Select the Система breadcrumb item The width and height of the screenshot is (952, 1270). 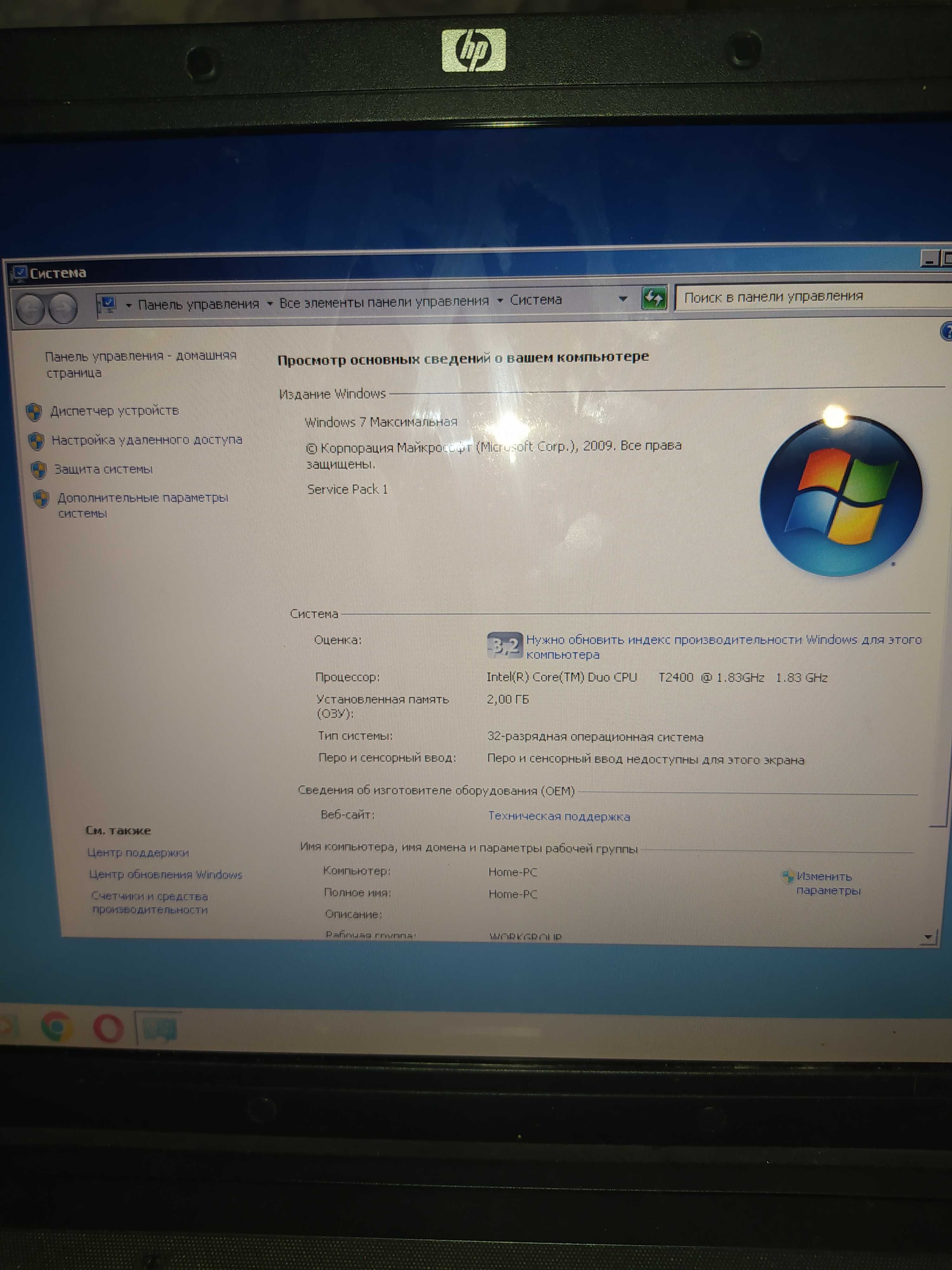[536, 300]
